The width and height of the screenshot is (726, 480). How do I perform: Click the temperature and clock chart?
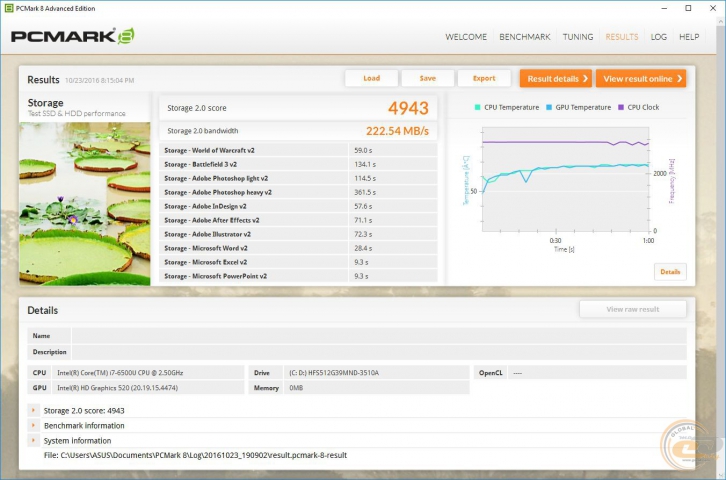click(565, 180)
